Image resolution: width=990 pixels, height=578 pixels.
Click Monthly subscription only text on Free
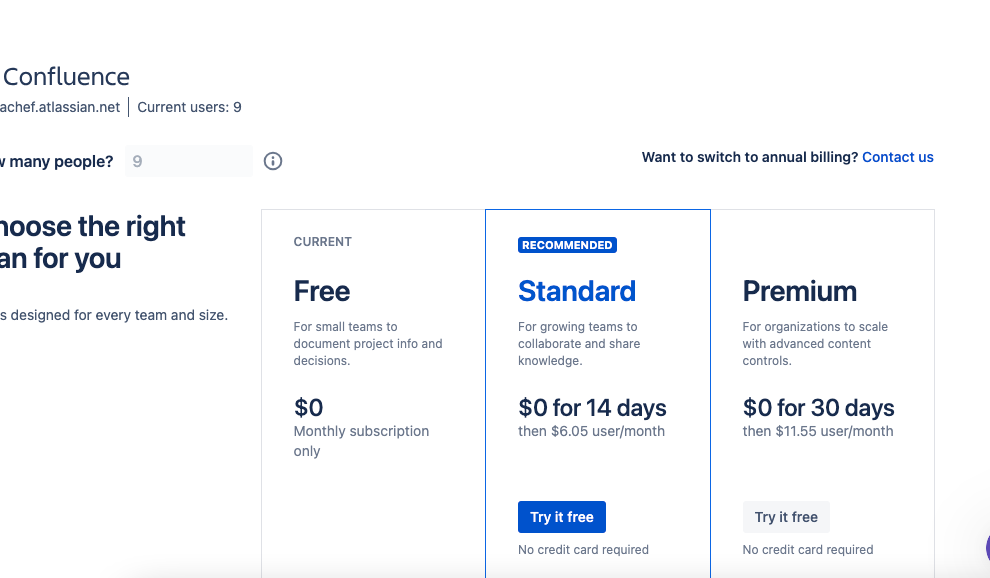pyautogui.click(x=361, y=441)
